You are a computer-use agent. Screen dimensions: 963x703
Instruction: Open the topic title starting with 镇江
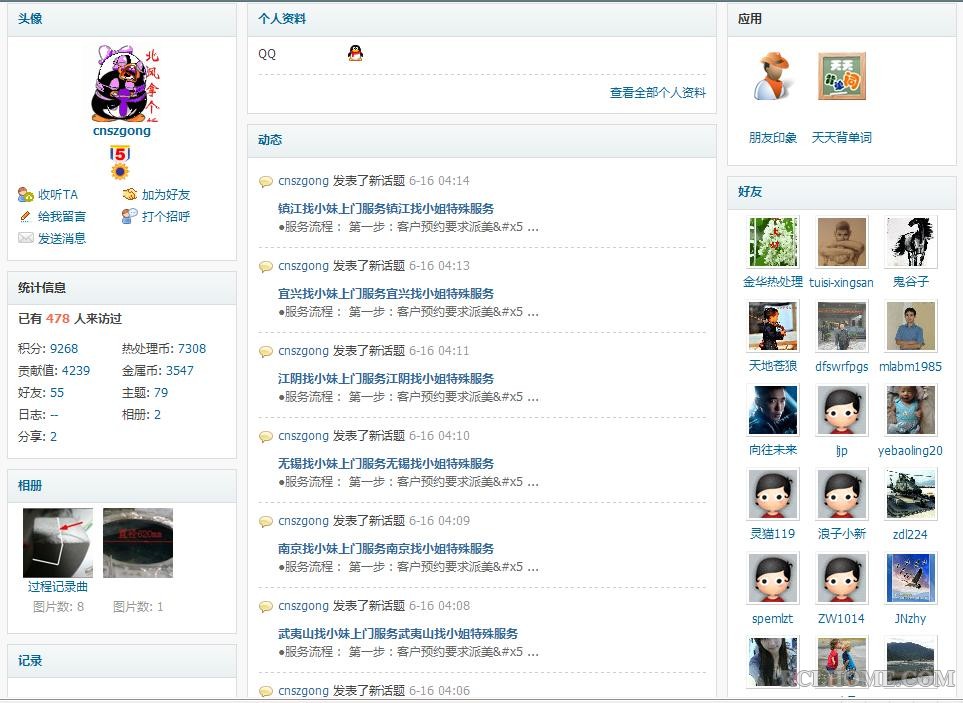tap(386, 209)
